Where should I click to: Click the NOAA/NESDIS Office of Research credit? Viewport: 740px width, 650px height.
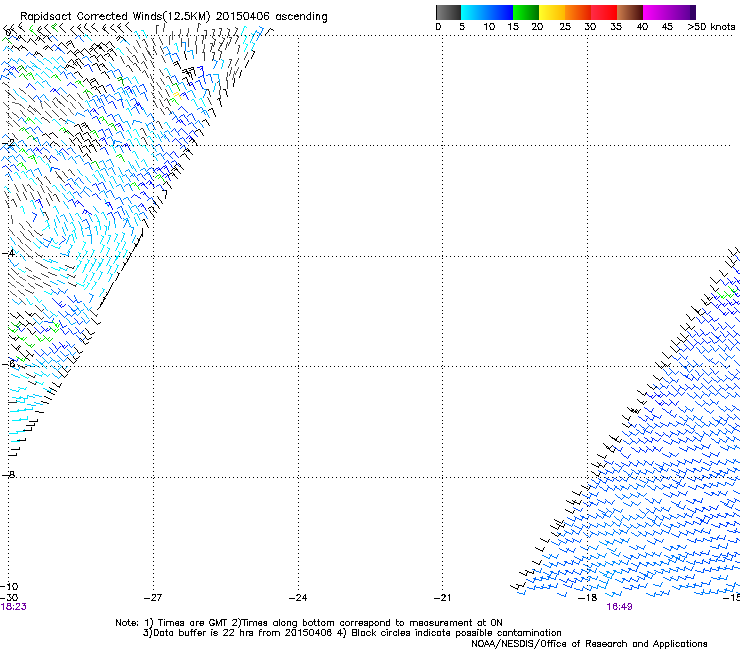point(589,644)
